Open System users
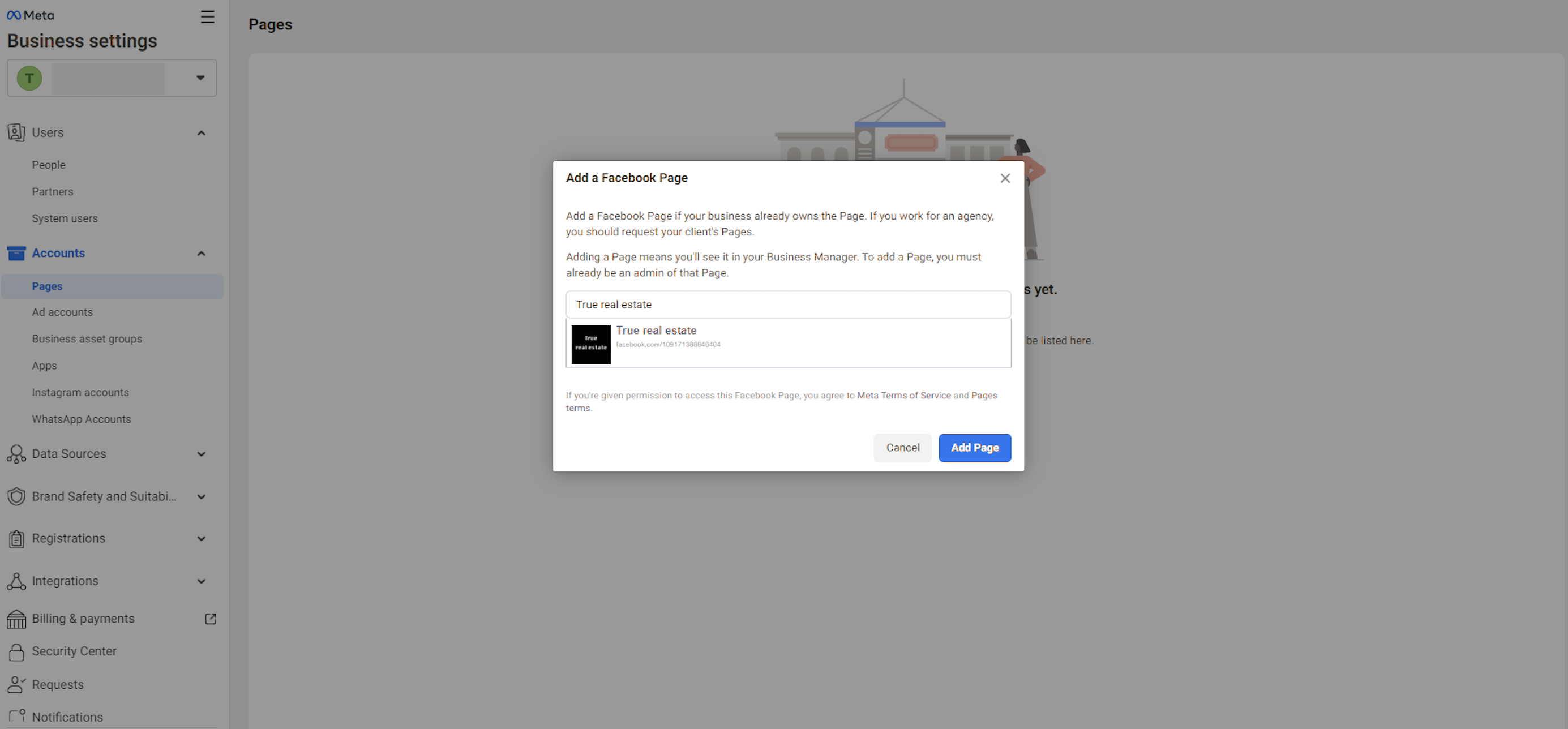The width and height of the screenshot is (1568, 729). [x=65, y=218]
